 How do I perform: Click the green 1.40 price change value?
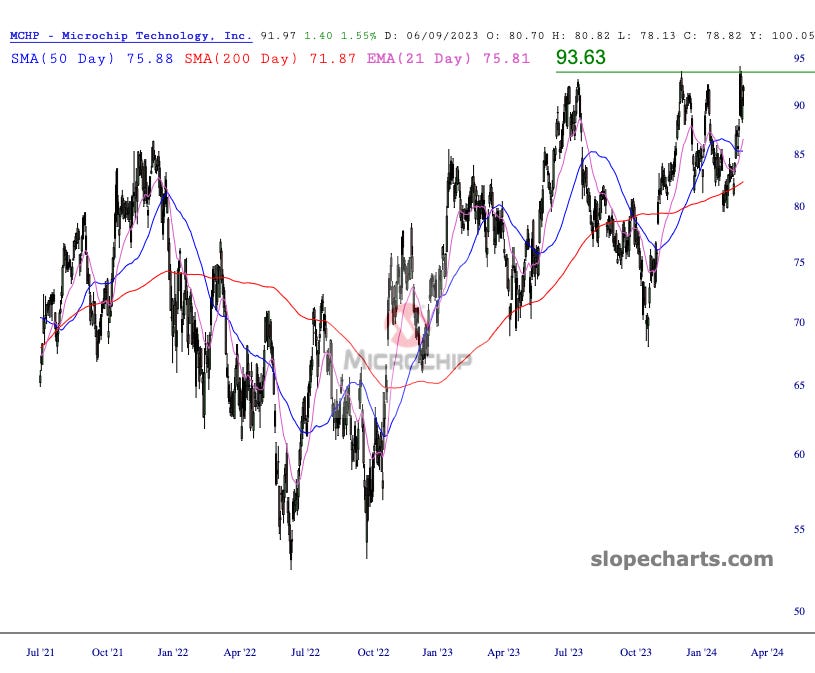click(319, 36)
